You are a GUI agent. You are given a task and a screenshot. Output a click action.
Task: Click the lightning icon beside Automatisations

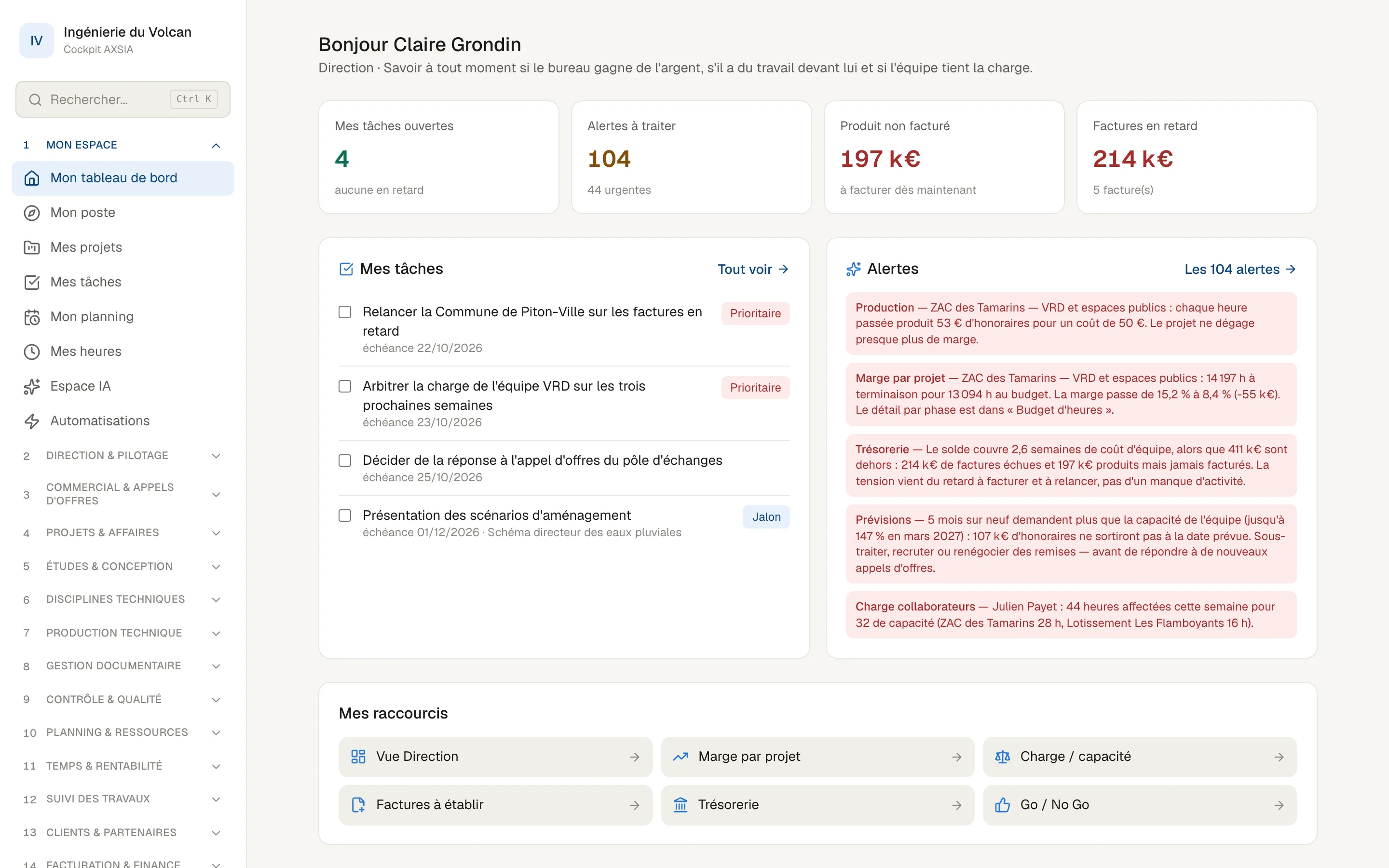point(31,421)
